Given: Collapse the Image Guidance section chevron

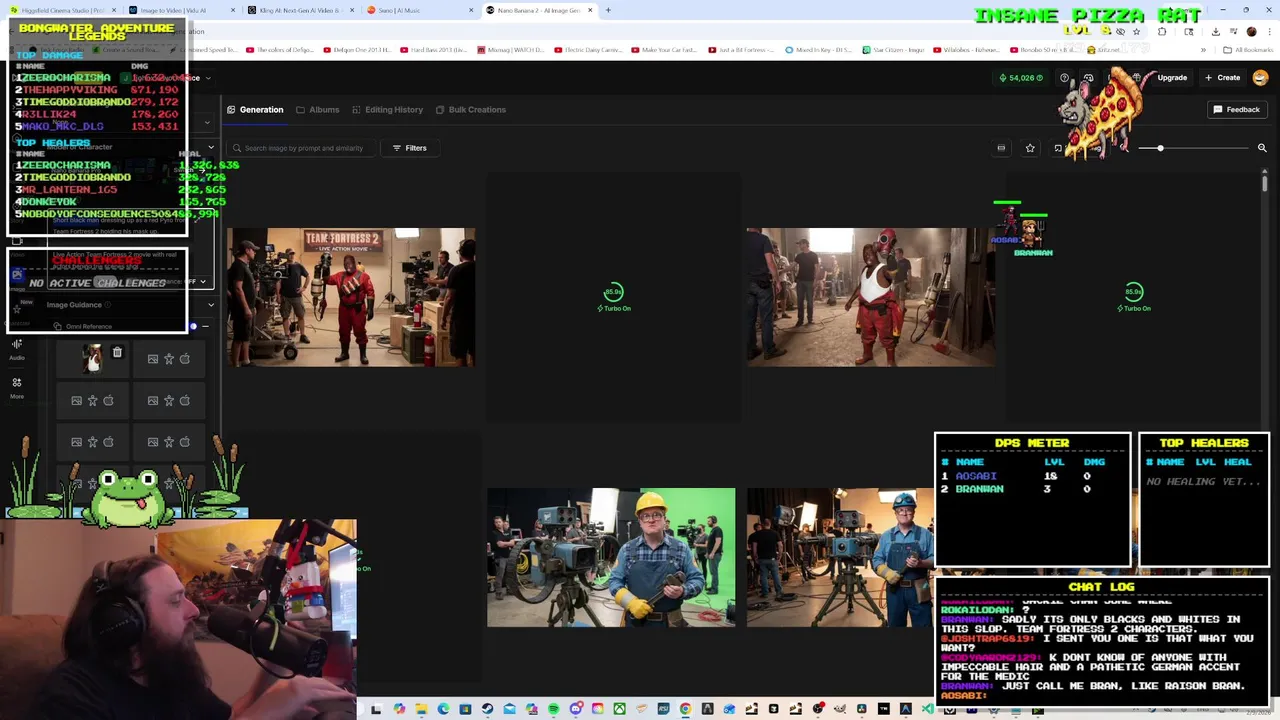Looking at the screenshot, I should (x=210, y=305).
